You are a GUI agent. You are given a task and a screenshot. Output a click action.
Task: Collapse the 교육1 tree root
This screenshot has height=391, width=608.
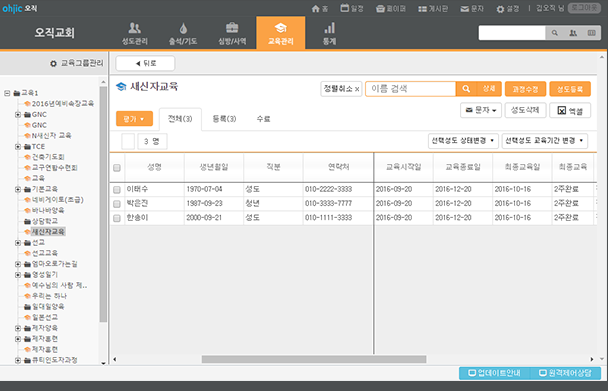[7, 93]
